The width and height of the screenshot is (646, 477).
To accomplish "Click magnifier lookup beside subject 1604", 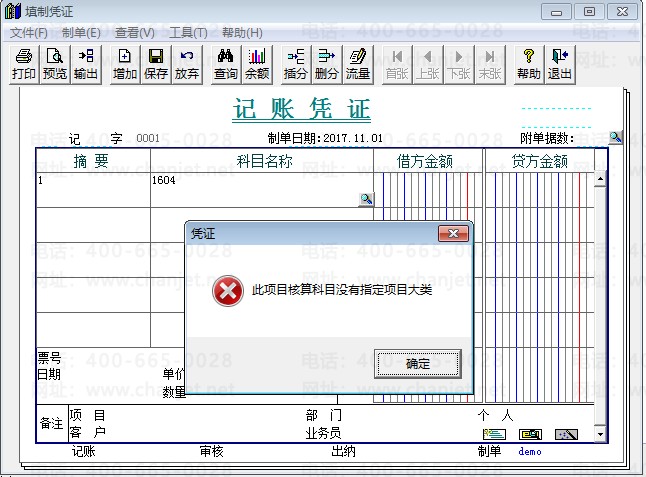I will coord(366,199).
